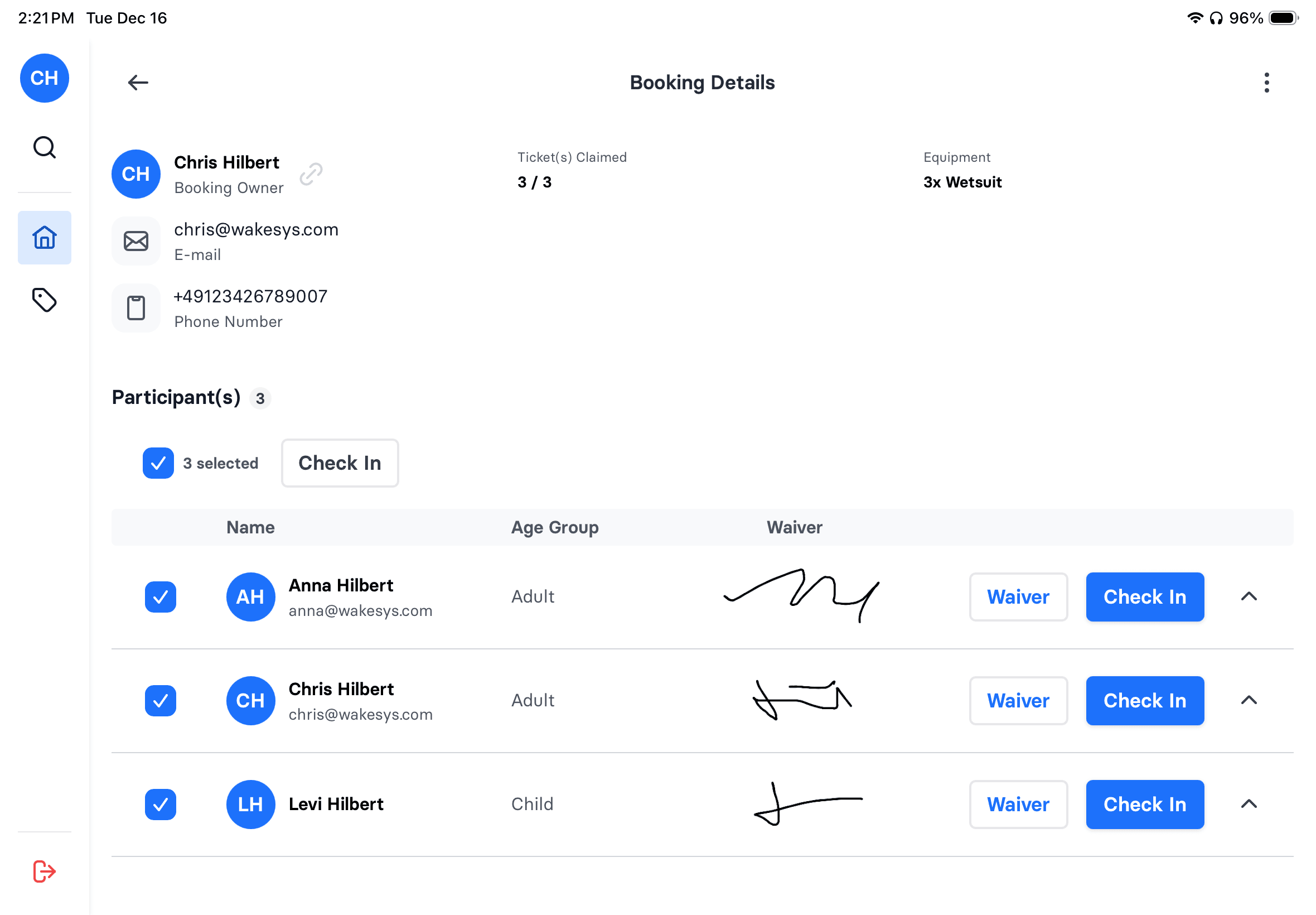Open search from the sidebar
The width and height of the screenshot is (1316, 915).
tap(44, 147)
